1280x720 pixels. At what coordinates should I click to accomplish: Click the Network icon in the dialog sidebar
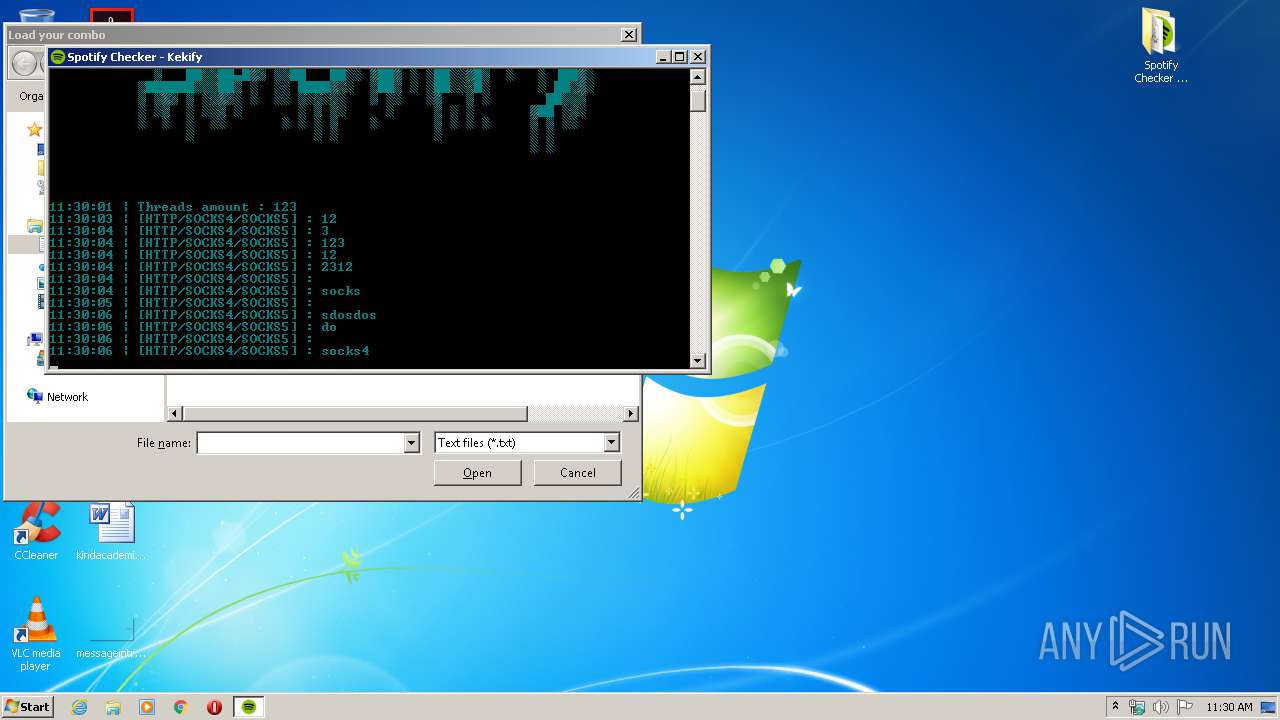[35, 396]
